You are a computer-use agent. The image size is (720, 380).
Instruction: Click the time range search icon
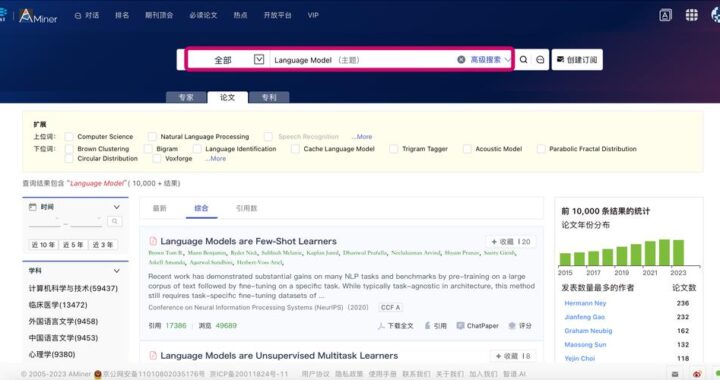[114, 221]
